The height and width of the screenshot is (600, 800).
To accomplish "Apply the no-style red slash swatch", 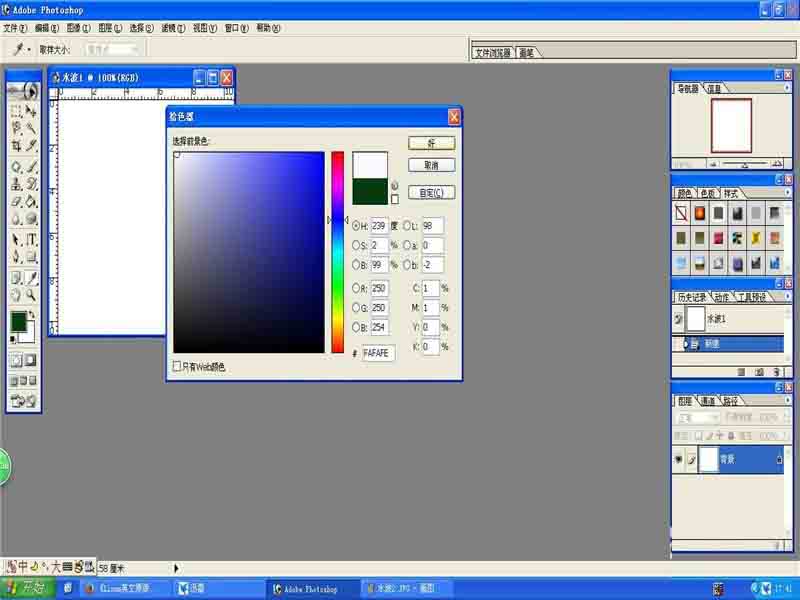I will [x=681, y=212].
